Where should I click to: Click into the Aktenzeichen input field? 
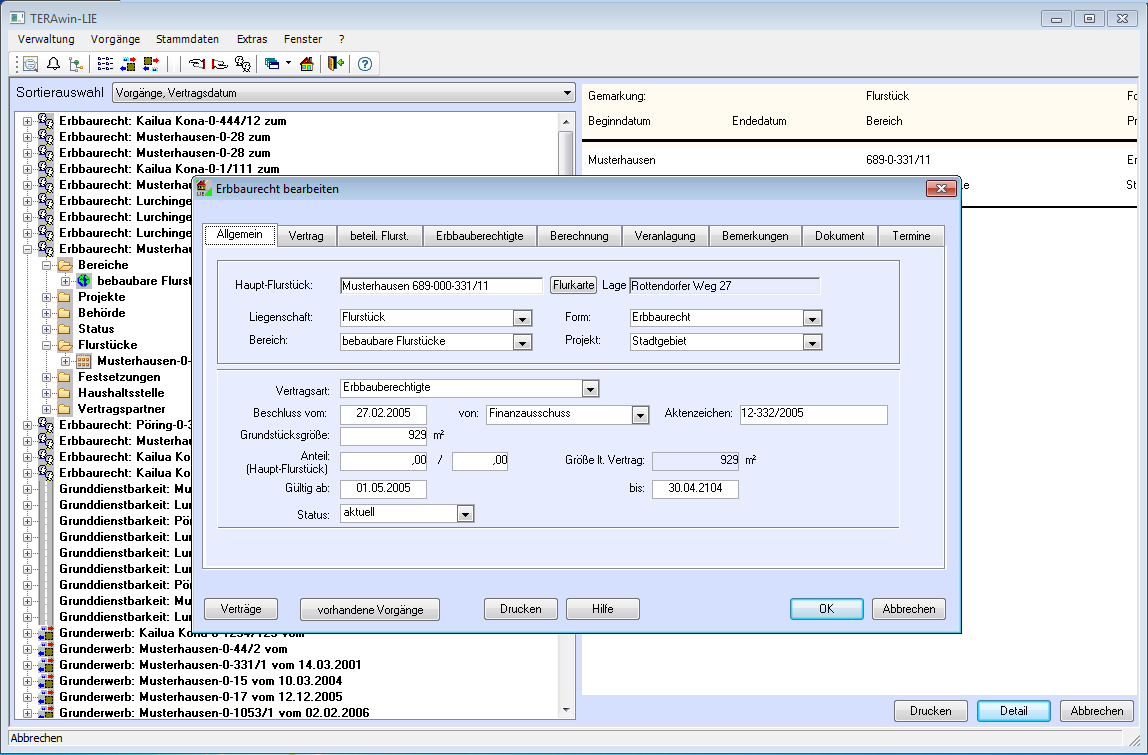point(812,415)
